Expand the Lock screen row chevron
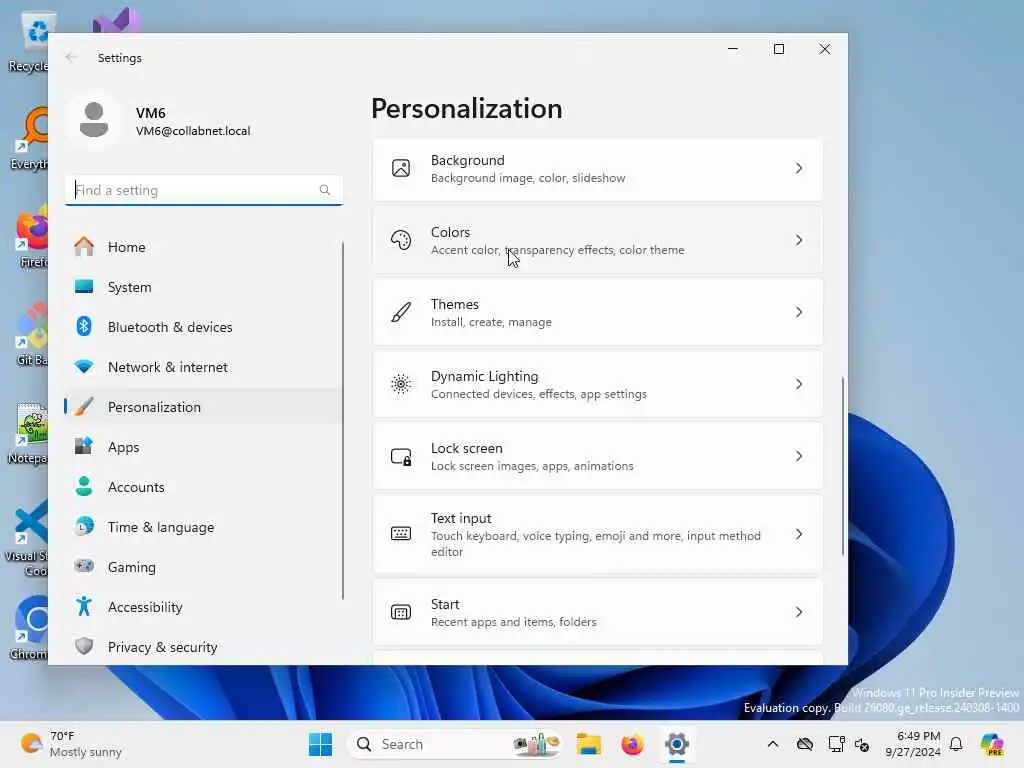 [x=799, y=456]
